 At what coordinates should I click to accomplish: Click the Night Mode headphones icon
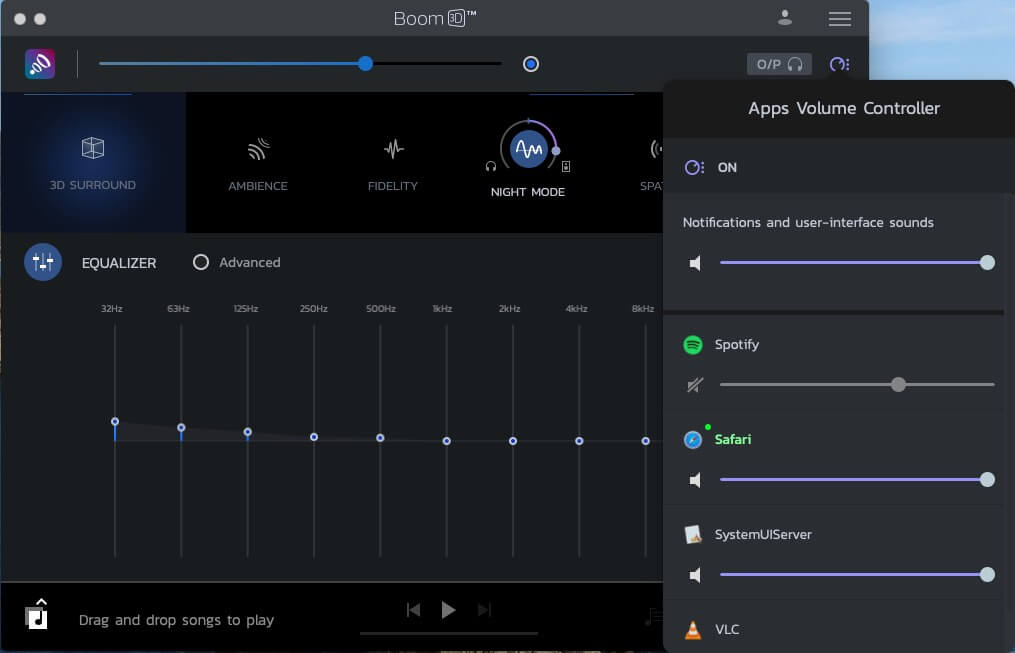pyautogui.click(x=491, y=166)
